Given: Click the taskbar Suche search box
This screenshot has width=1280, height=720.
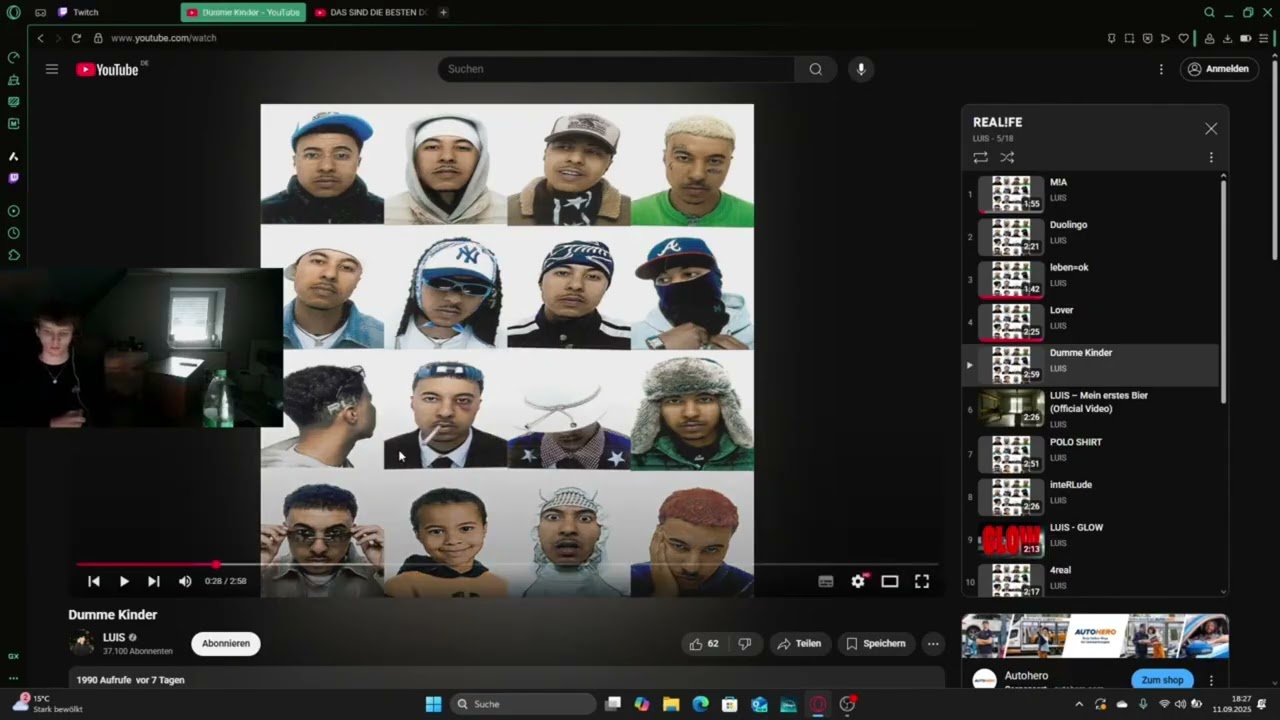Looking at the screenshot, I should 524,704.
